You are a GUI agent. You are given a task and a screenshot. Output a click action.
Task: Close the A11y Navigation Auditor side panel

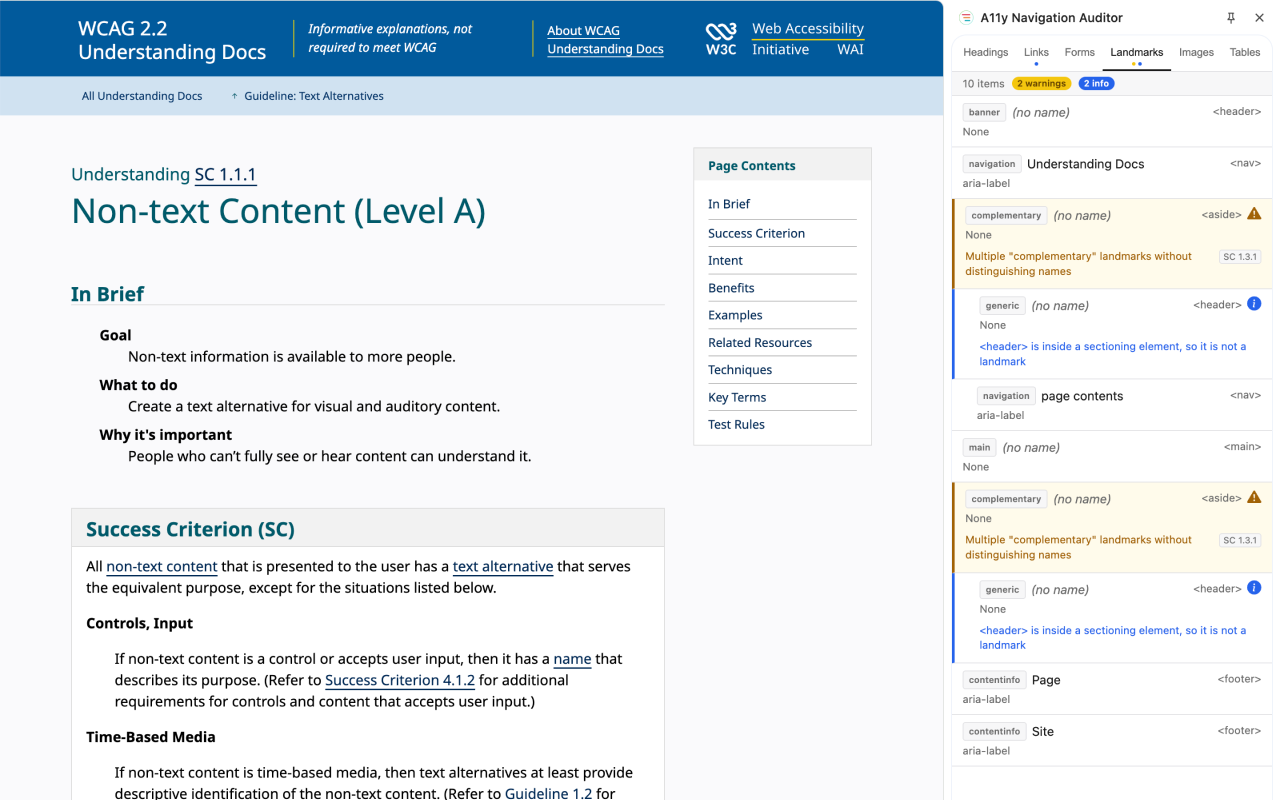(1258, 18)
